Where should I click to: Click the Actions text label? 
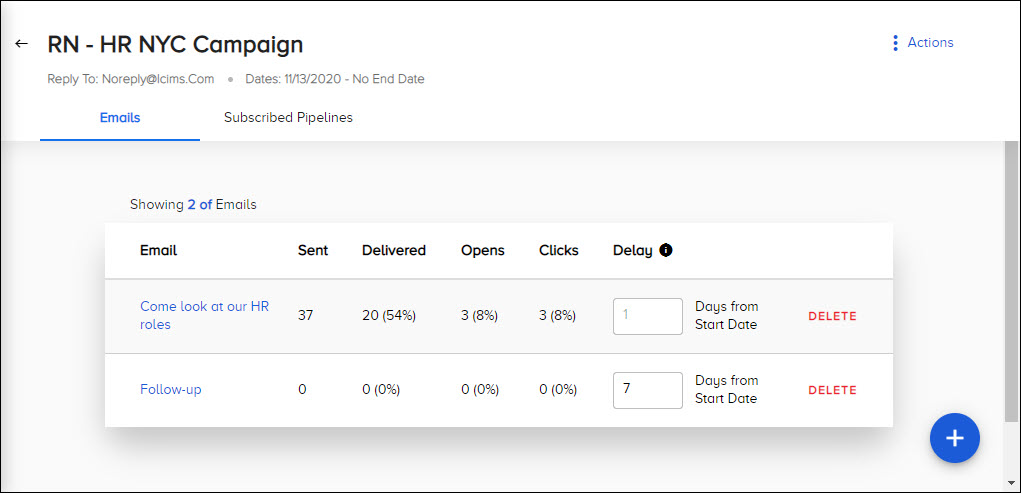click(930, 43)
